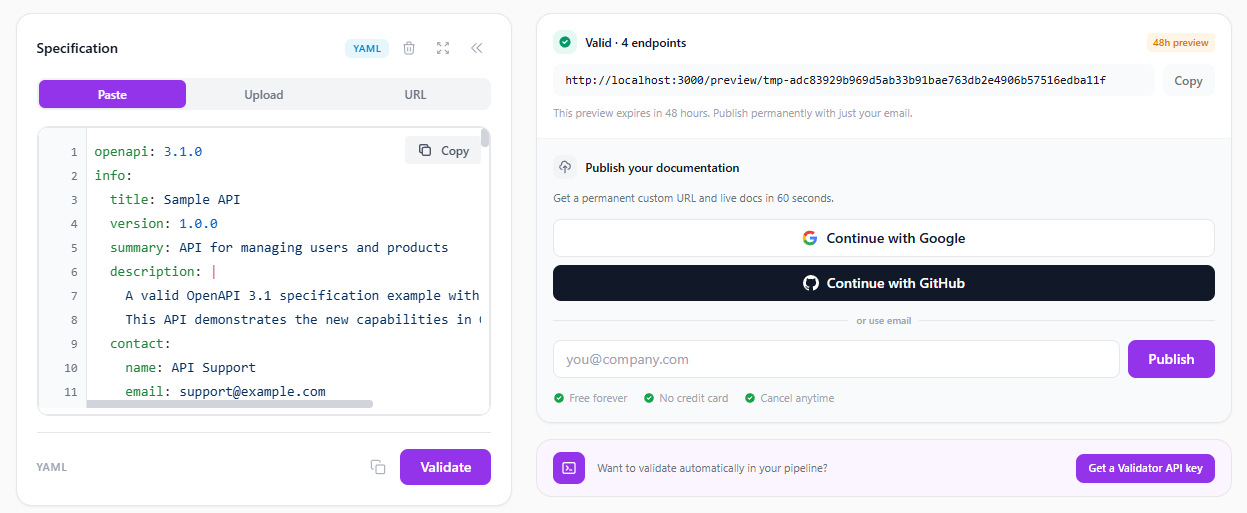
Task: Continue with Google sign-in
Action: click(884, 238)
